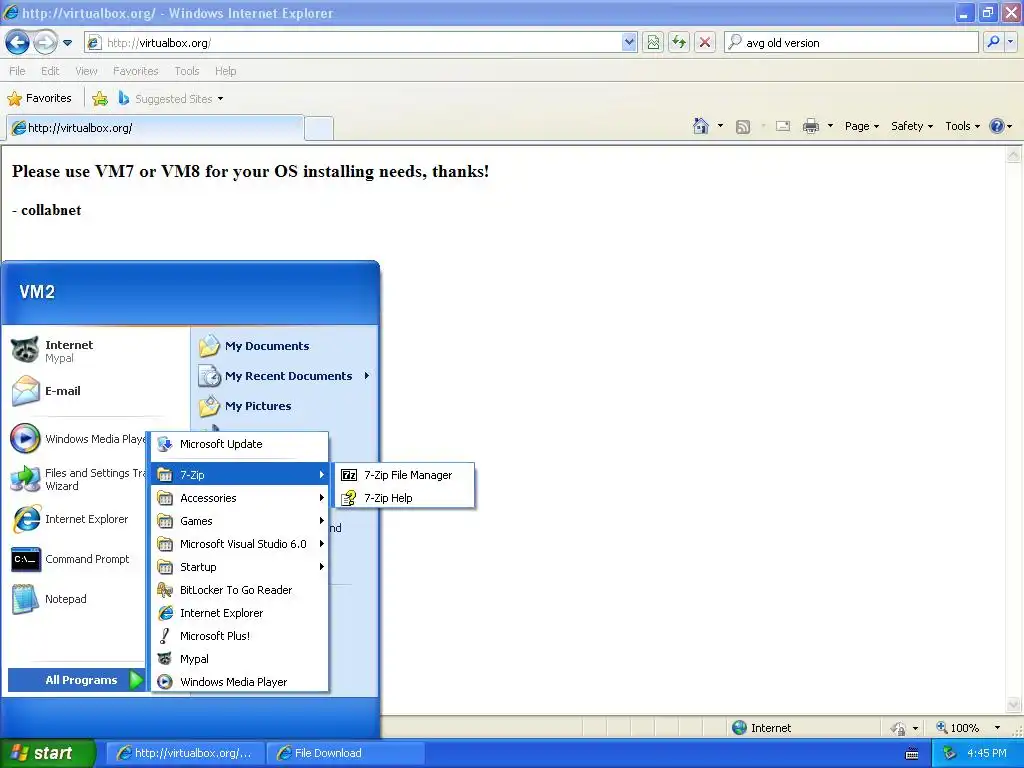
Task: Select Microsoft Update in programs list
Action: click(240, 444)
